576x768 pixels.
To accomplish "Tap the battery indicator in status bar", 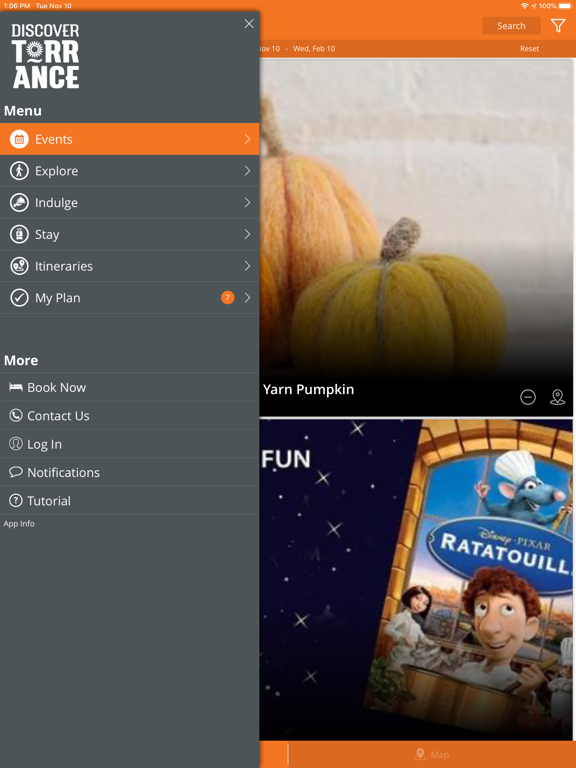I will (x=565, y=6).
